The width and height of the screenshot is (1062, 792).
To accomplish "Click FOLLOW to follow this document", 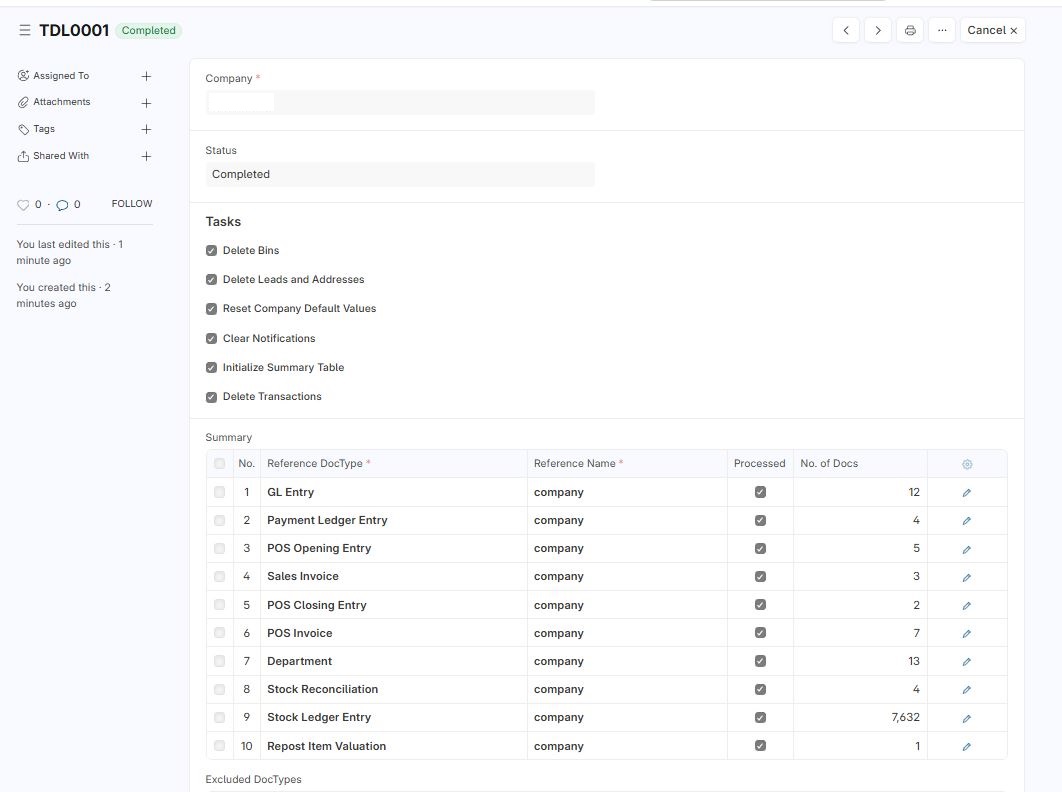I will (132, 203).
